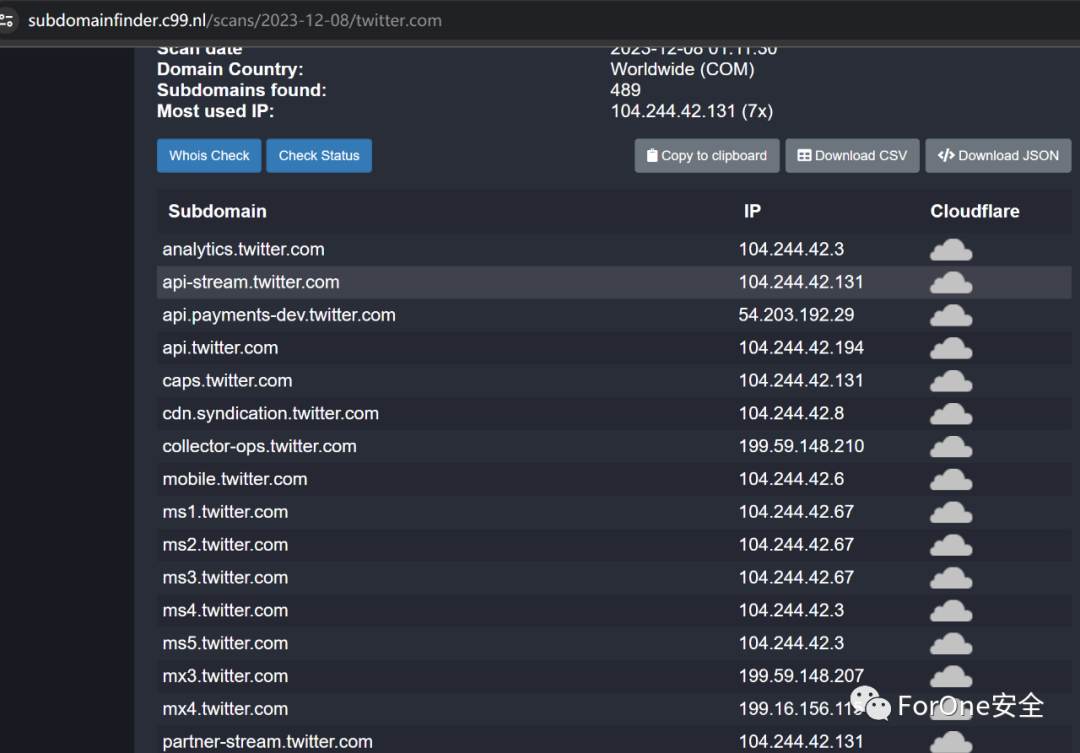This screenshot has height=753, width=1080.
Task: Open the api-stream.twitter.com subdomain
Action: click(251, 282)
